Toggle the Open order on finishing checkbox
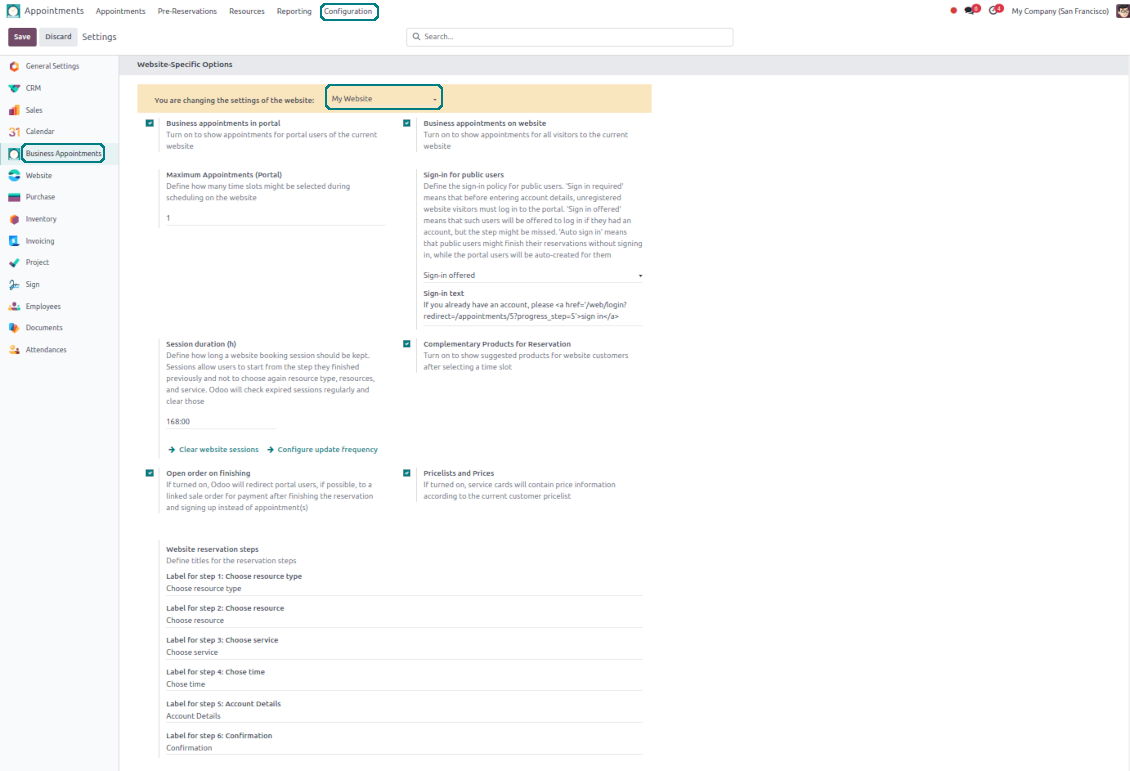The height and width of the screenshot is (771, 1130). click(x=150, y=473)
